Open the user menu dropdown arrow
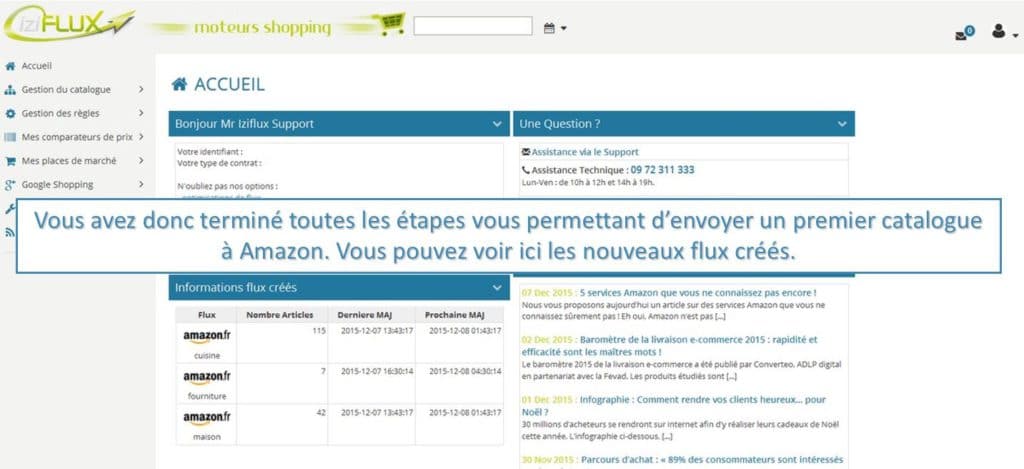 point(1016,35)
